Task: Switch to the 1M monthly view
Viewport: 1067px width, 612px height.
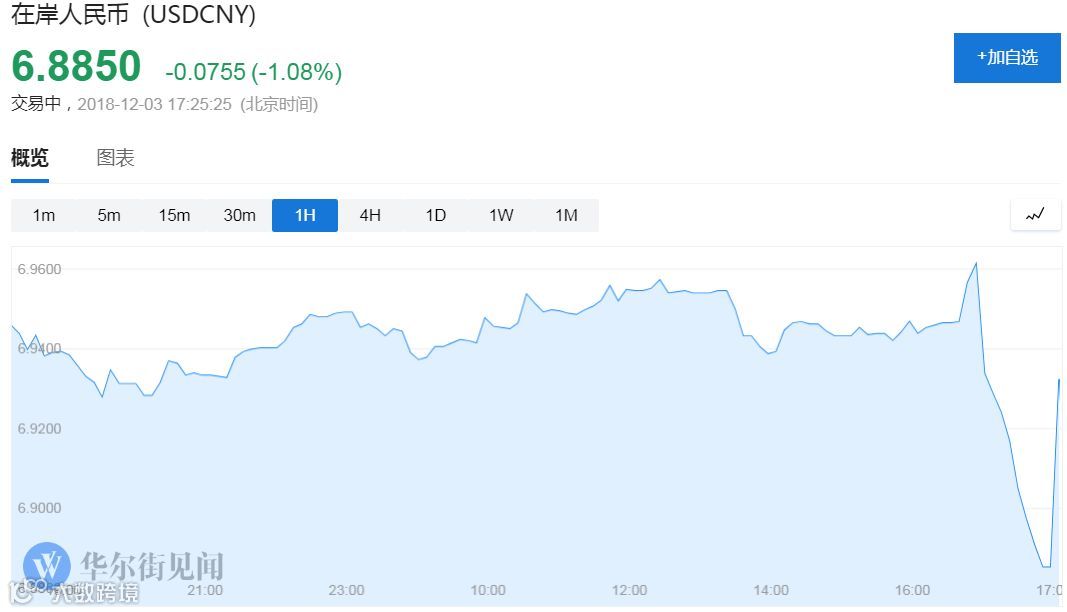Action: click(x=566, y=215)
